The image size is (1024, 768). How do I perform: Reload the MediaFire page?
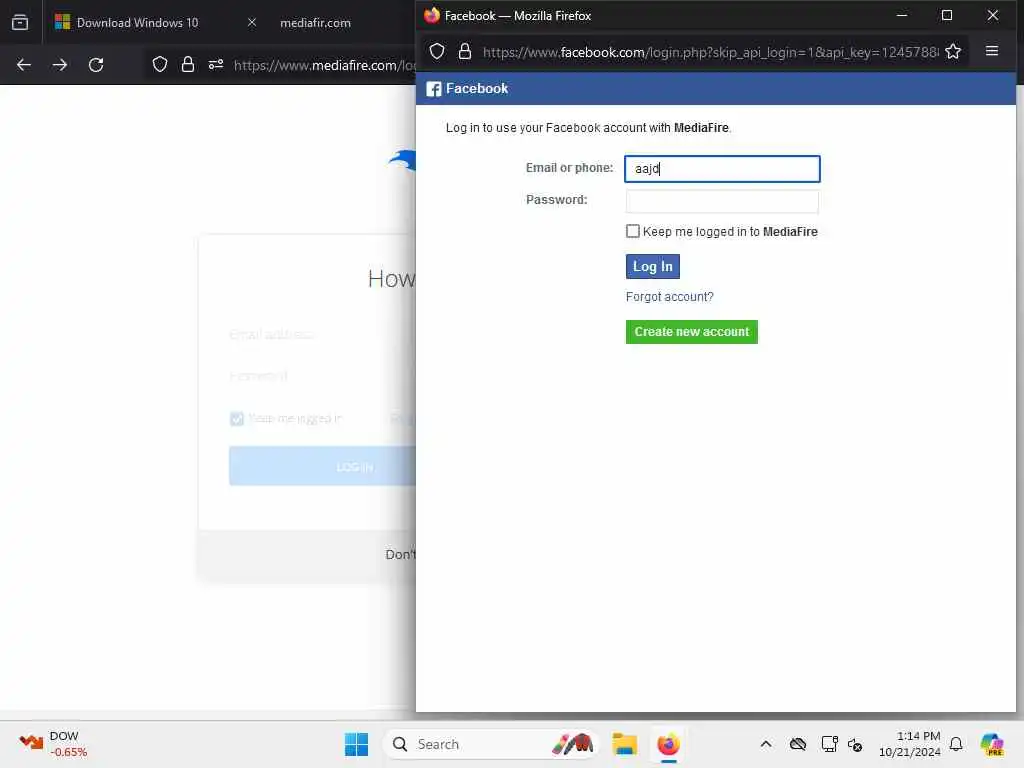coord(96,65)
